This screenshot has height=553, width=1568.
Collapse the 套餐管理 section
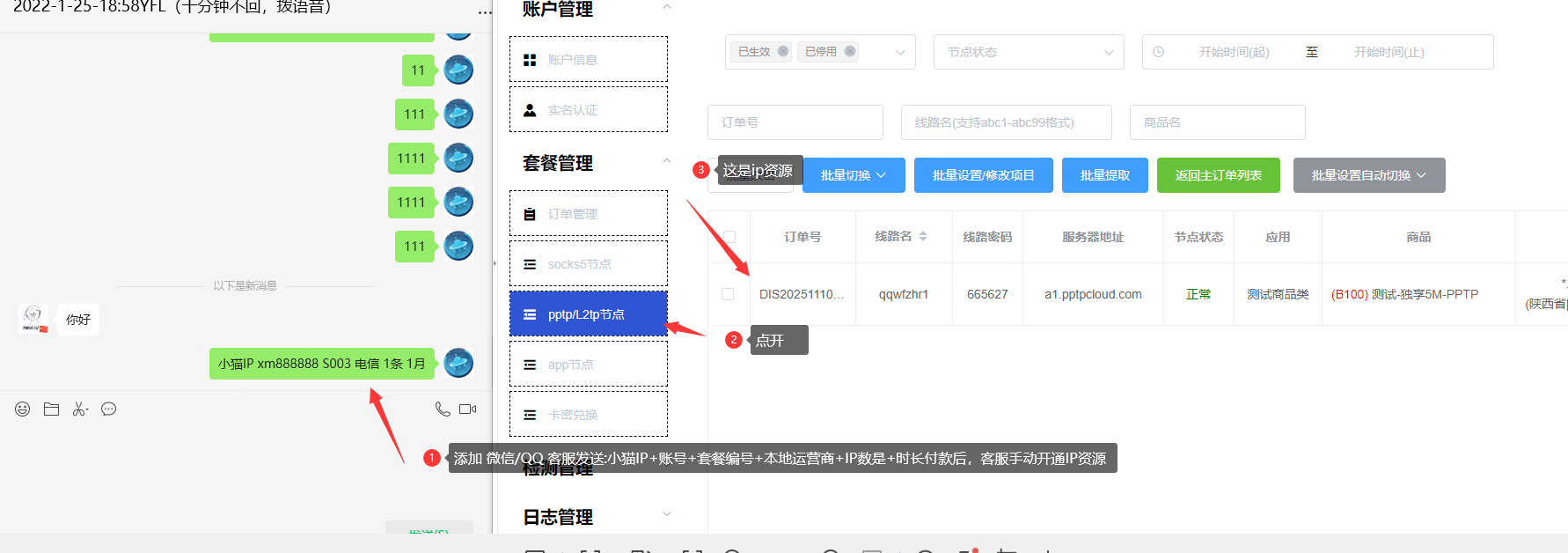tap(667, 160)
